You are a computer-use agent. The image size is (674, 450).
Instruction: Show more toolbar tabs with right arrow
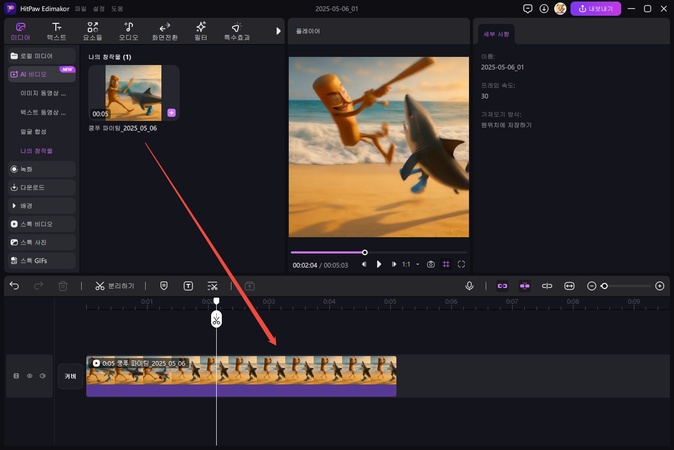tap(278, 31)
